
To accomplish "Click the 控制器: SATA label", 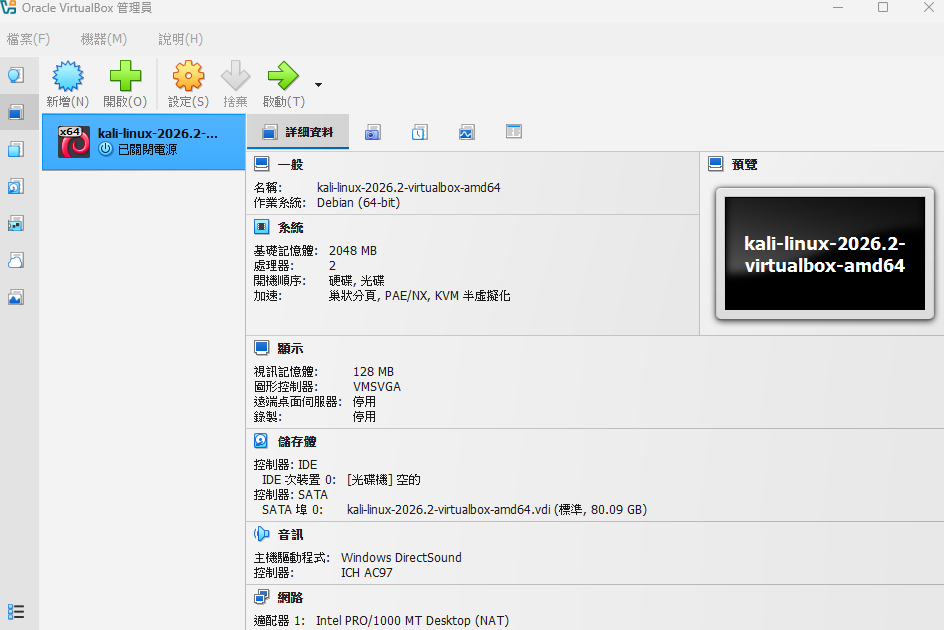I will tap(291, 495).
